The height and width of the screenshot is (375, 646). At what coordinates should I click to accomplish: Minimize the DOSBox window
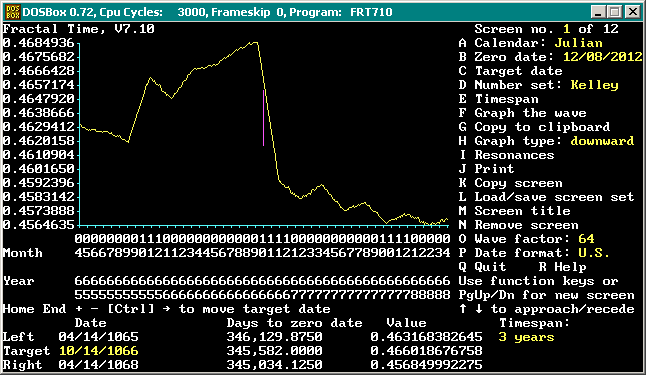coord(597,12)
